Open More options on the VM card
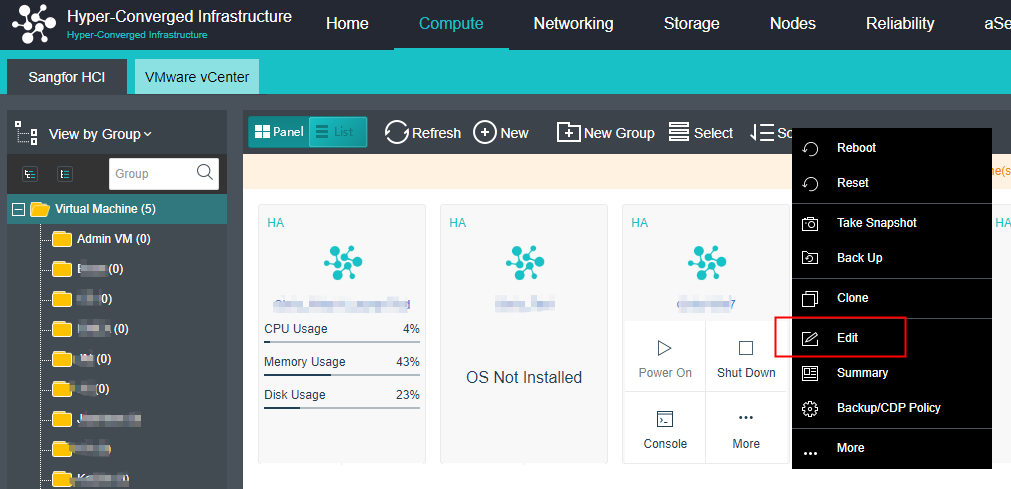The height and width of the screenshot is (489, 1011). 746,429
